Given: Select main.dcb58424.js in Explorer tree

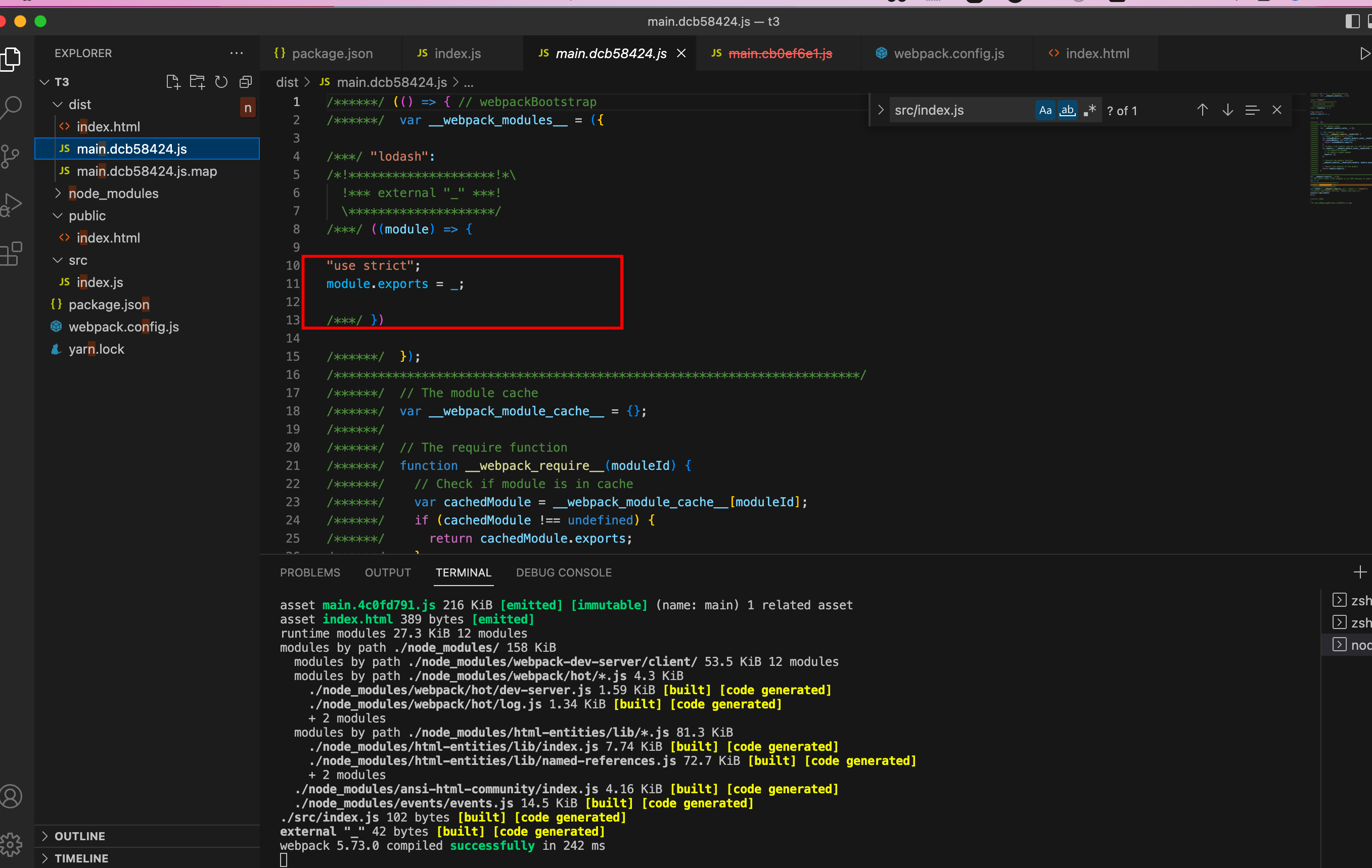Looking at the screenshot, I should 147,149.
